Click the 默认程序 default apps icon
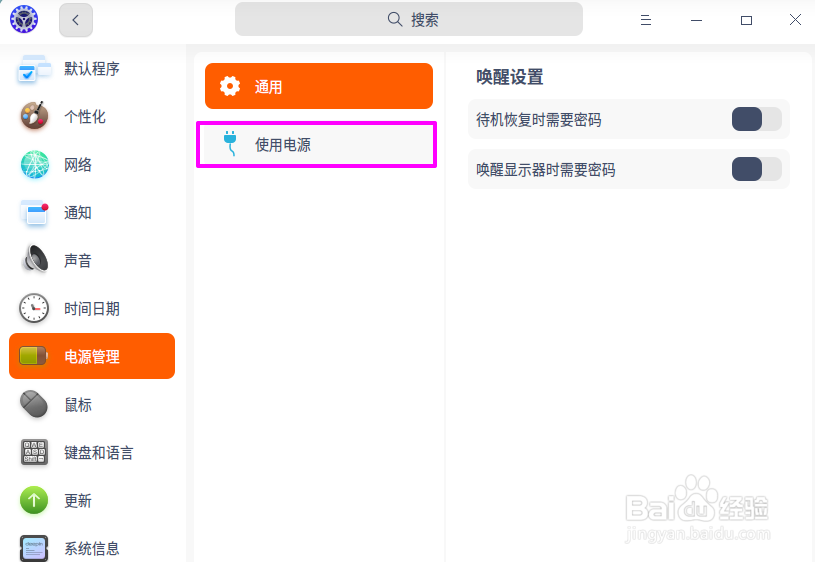Image resolution: width=815 pixels, height=562 pixels. tap(34, 69)
